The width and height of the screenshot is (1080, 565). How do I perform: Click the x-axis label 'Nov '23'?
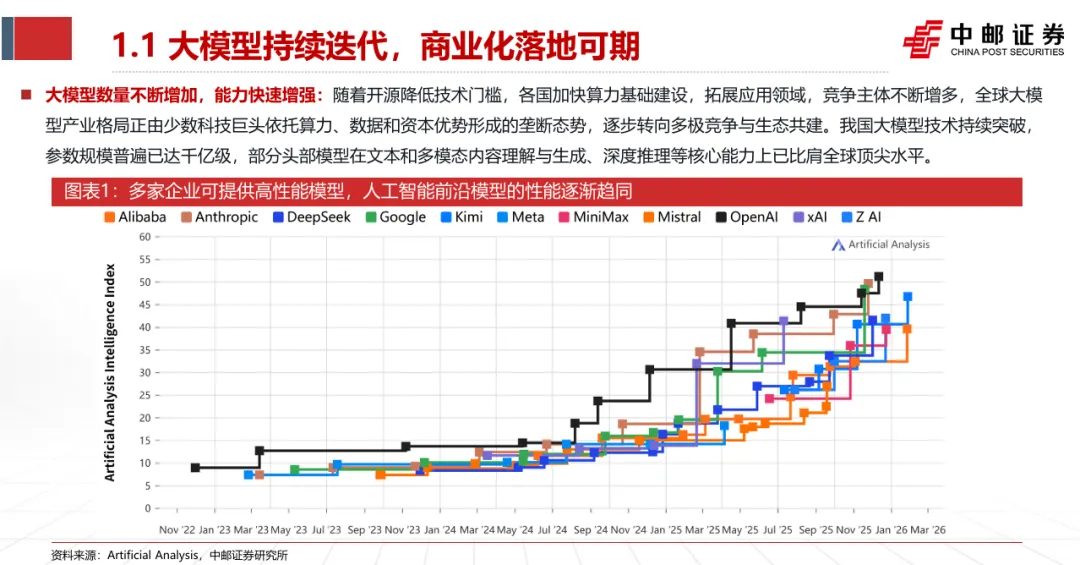[x=402, y=530]
